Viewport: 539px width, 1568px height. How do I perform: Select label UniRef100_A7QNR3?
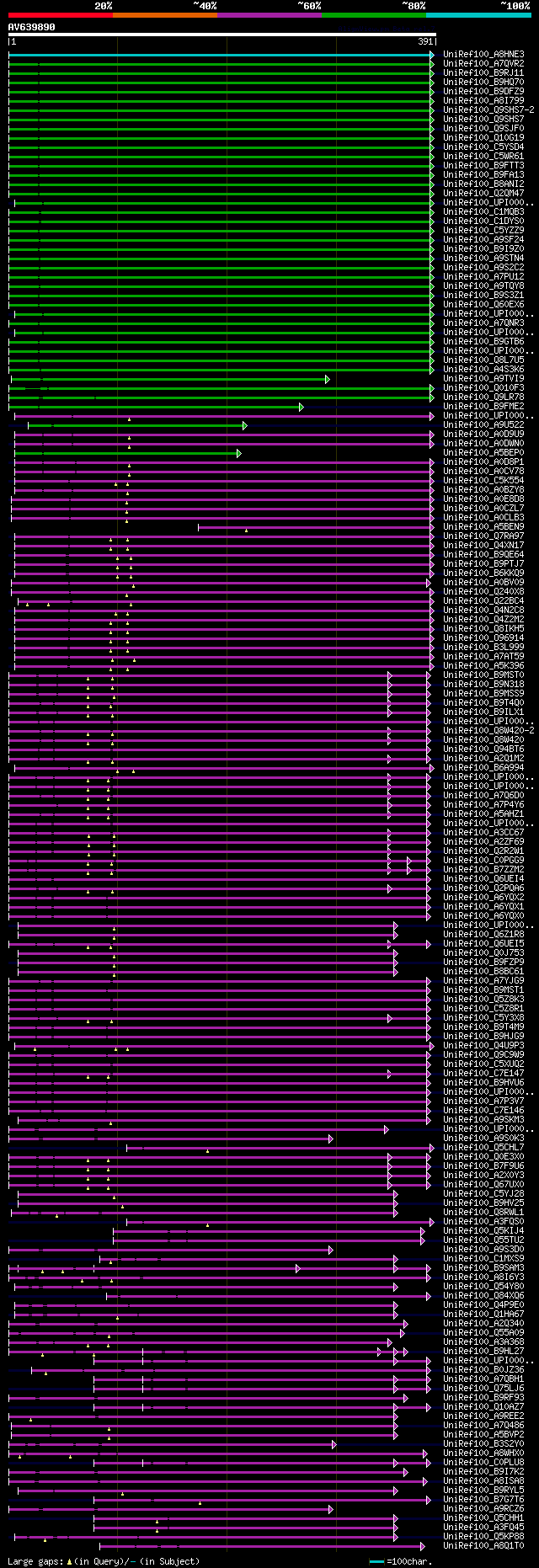tap(483, 323)
